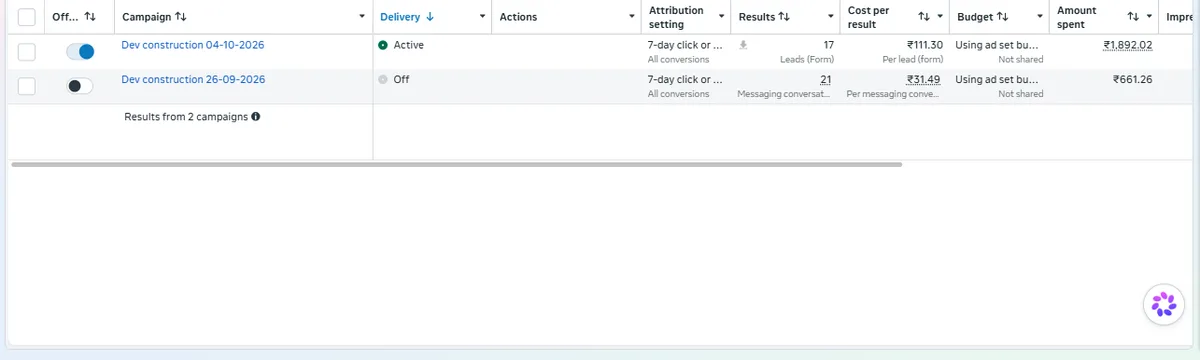Click 'Off' delivery status text
The image size is (1200, 360).
coord(401,79)
